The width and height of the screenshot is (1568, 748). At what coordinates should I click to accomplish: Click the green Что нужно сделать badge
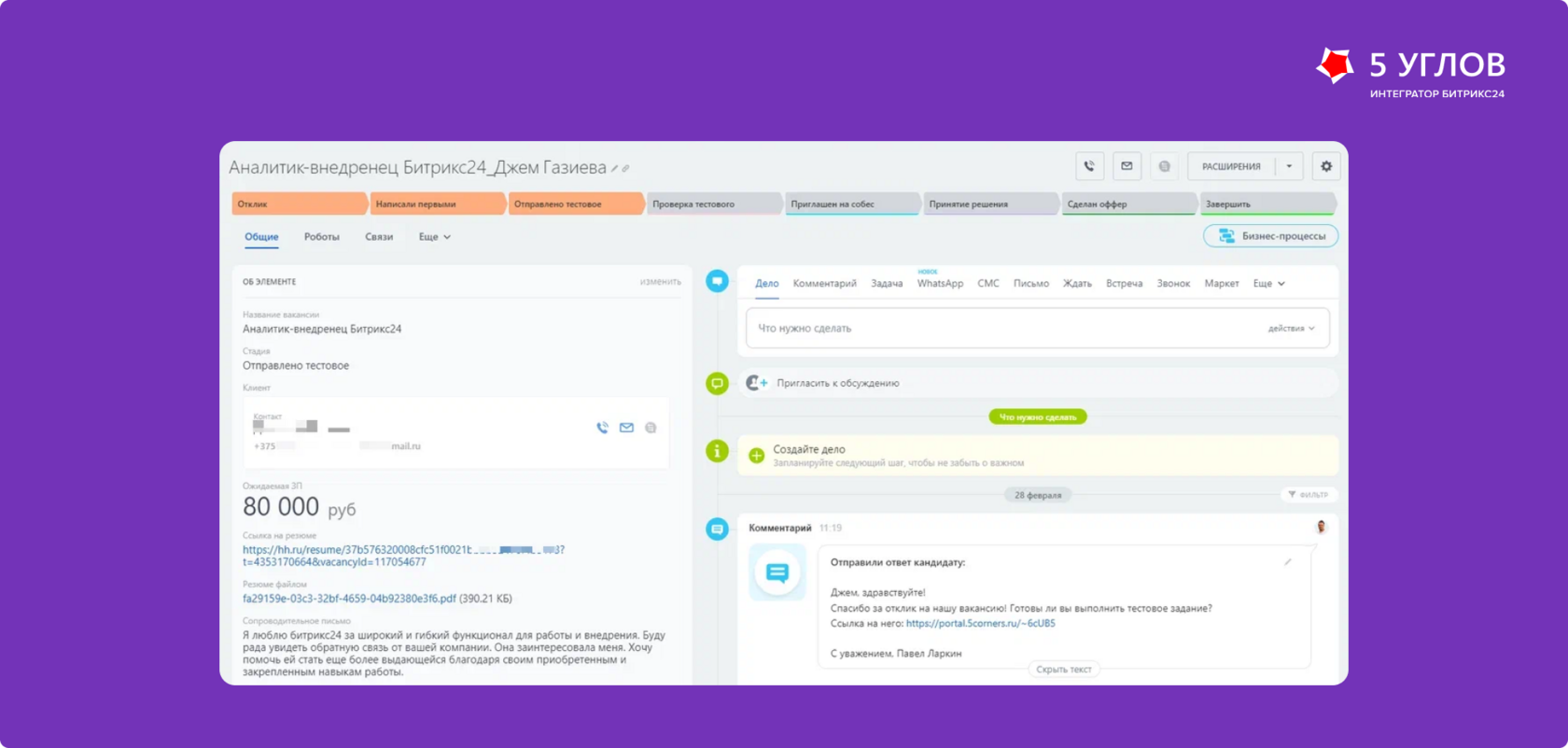click(x=1038, y=417)
